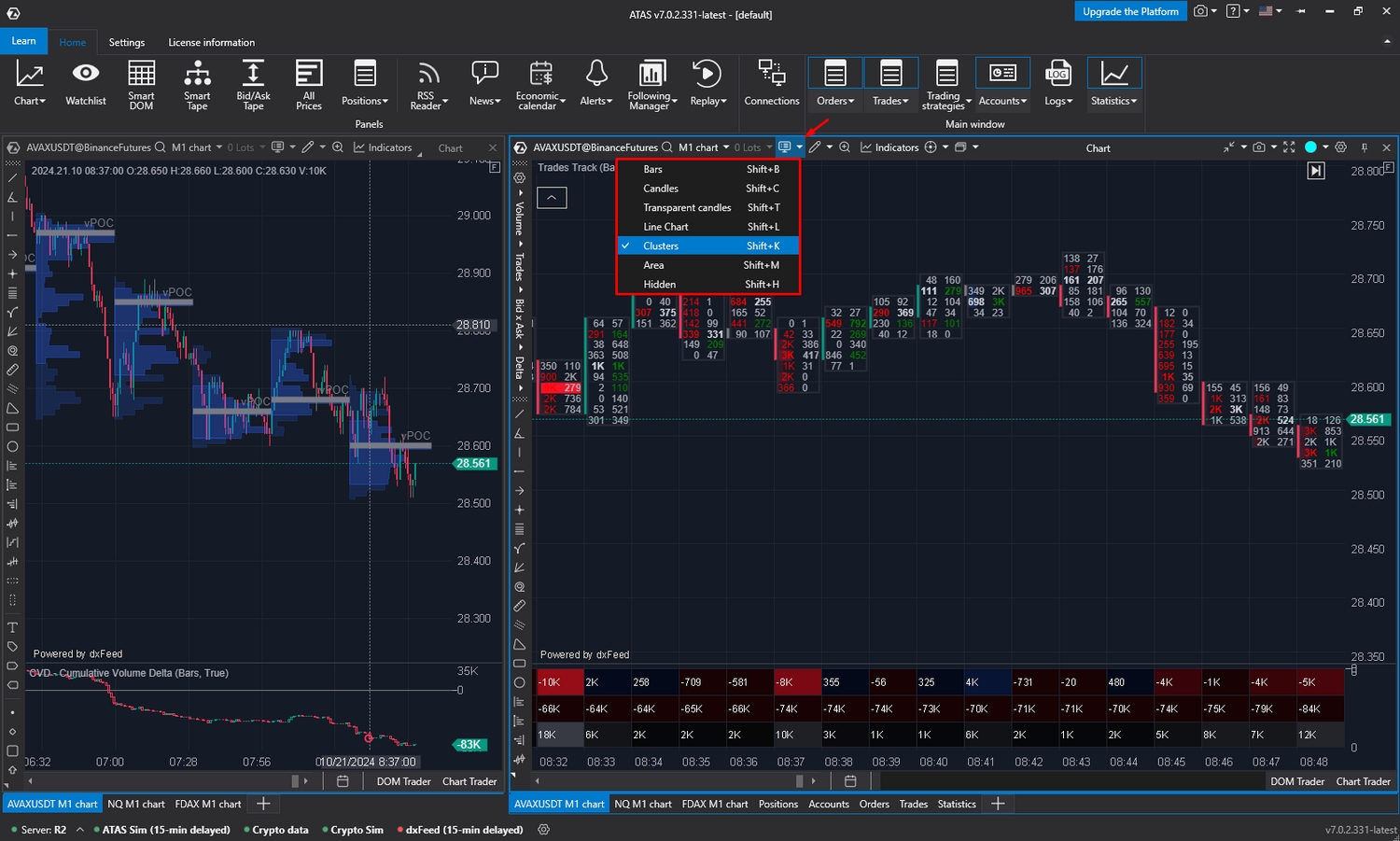Click Indicators button on right chart
This screenshot has width=1400, height=841.
pyautogui.click(x=889, y=147)
